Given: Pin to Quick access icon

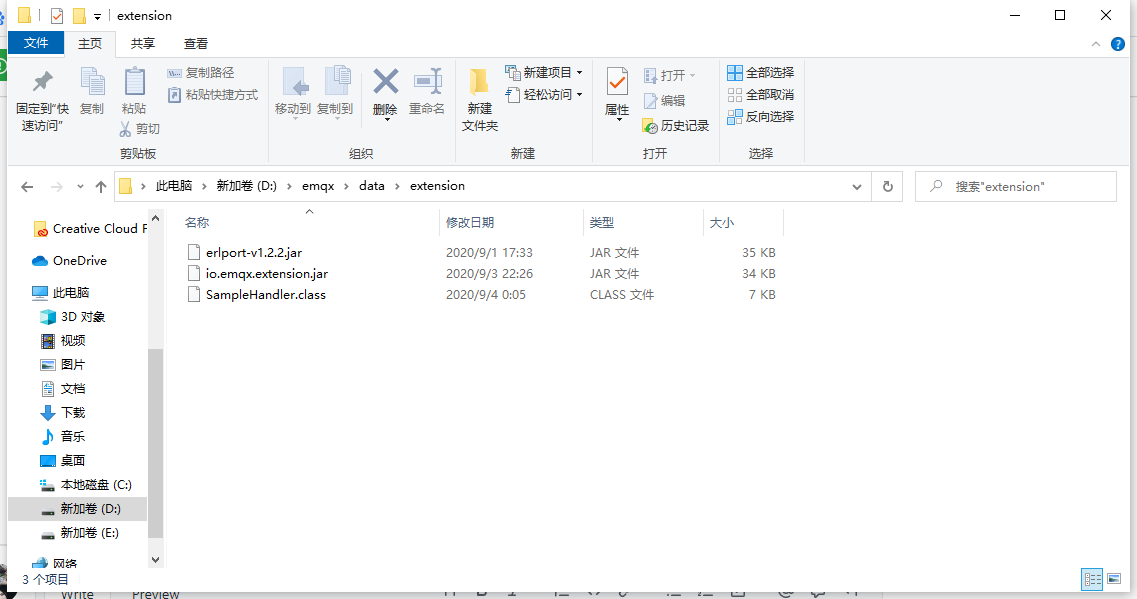Looking at the screenshot, I should click(43, 81).
